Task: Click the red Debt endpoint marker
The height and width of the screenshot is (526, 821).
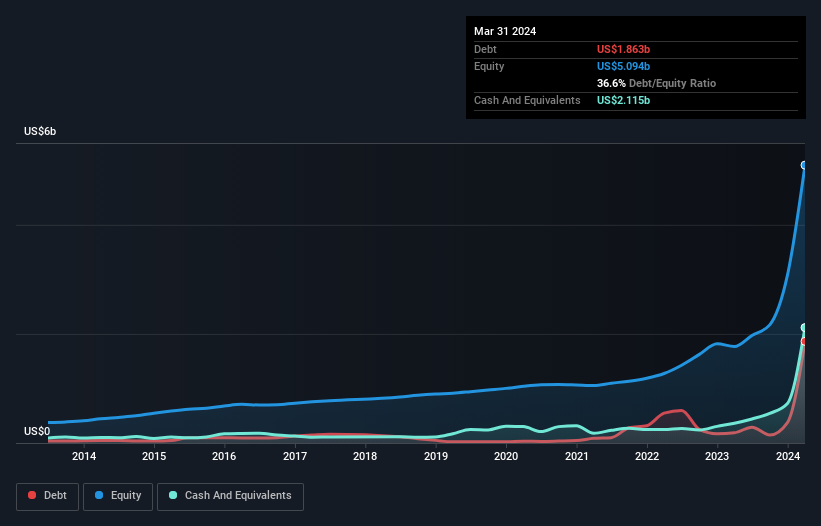Action: point(804,341)
